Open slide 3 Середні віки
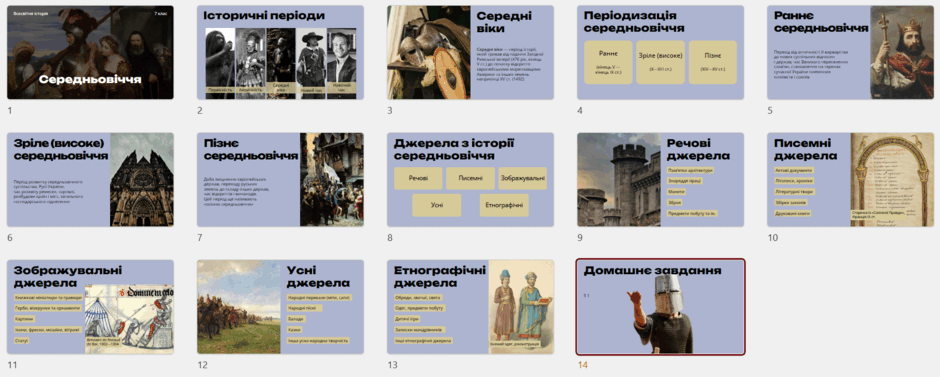The image size is (940, 377). 470,53
